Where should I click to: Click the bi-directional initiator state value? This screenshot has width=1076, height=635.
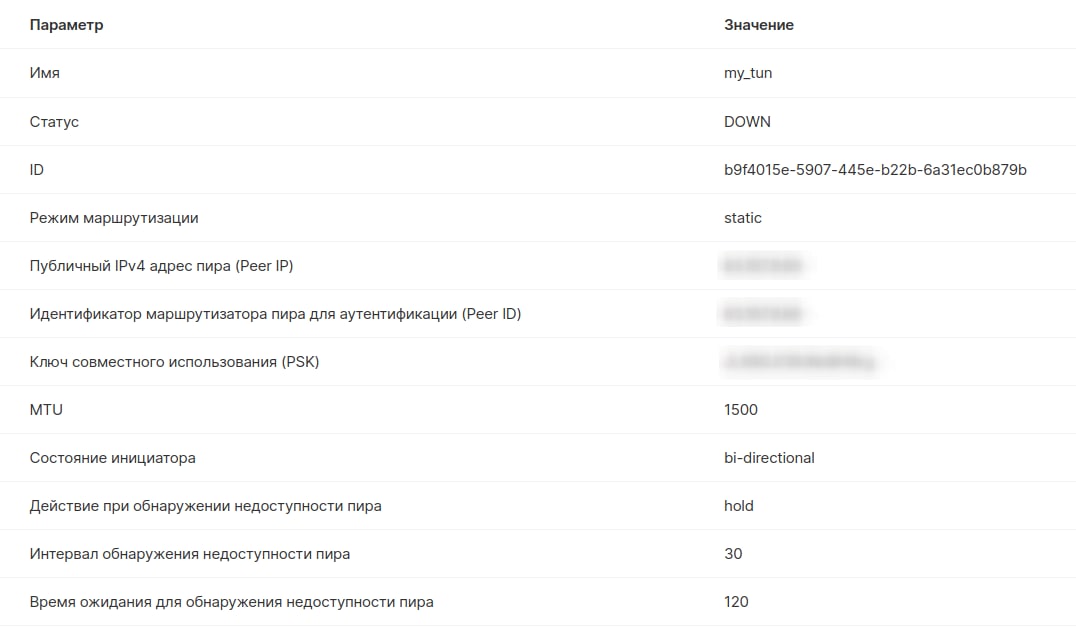coord(769,458)
